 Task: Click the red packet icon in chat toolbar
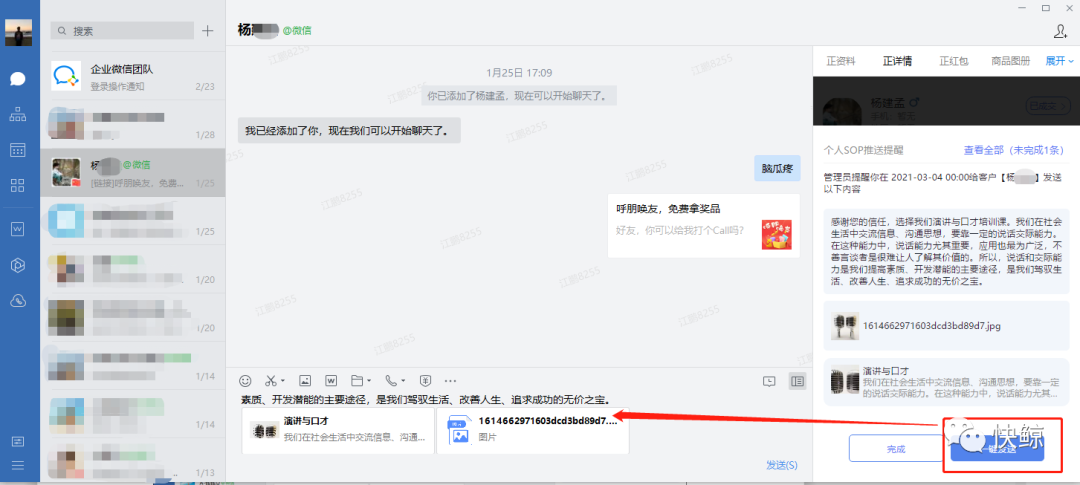(425, 381)
